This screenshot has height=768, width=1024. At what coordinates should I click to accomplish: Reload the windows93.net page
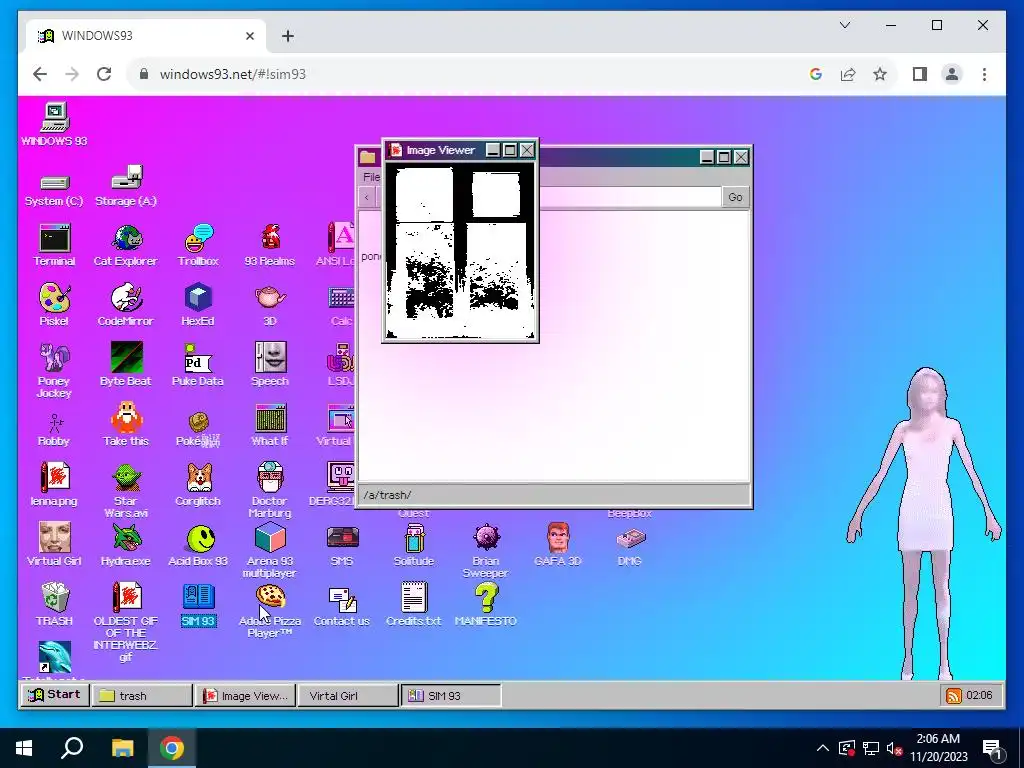[x=104, y=74]
